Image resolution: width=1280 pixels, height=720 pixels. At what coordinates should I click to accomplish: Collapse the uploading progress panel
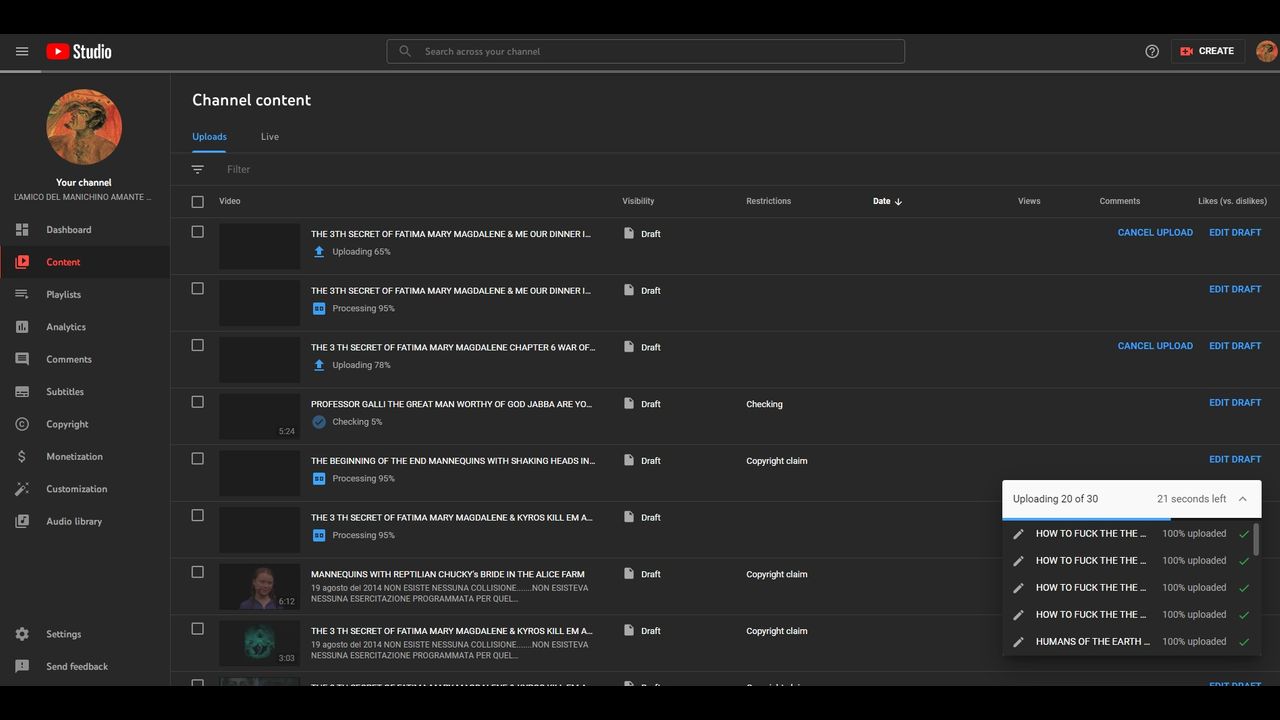pyautogui.click(x=1242, y=499)
